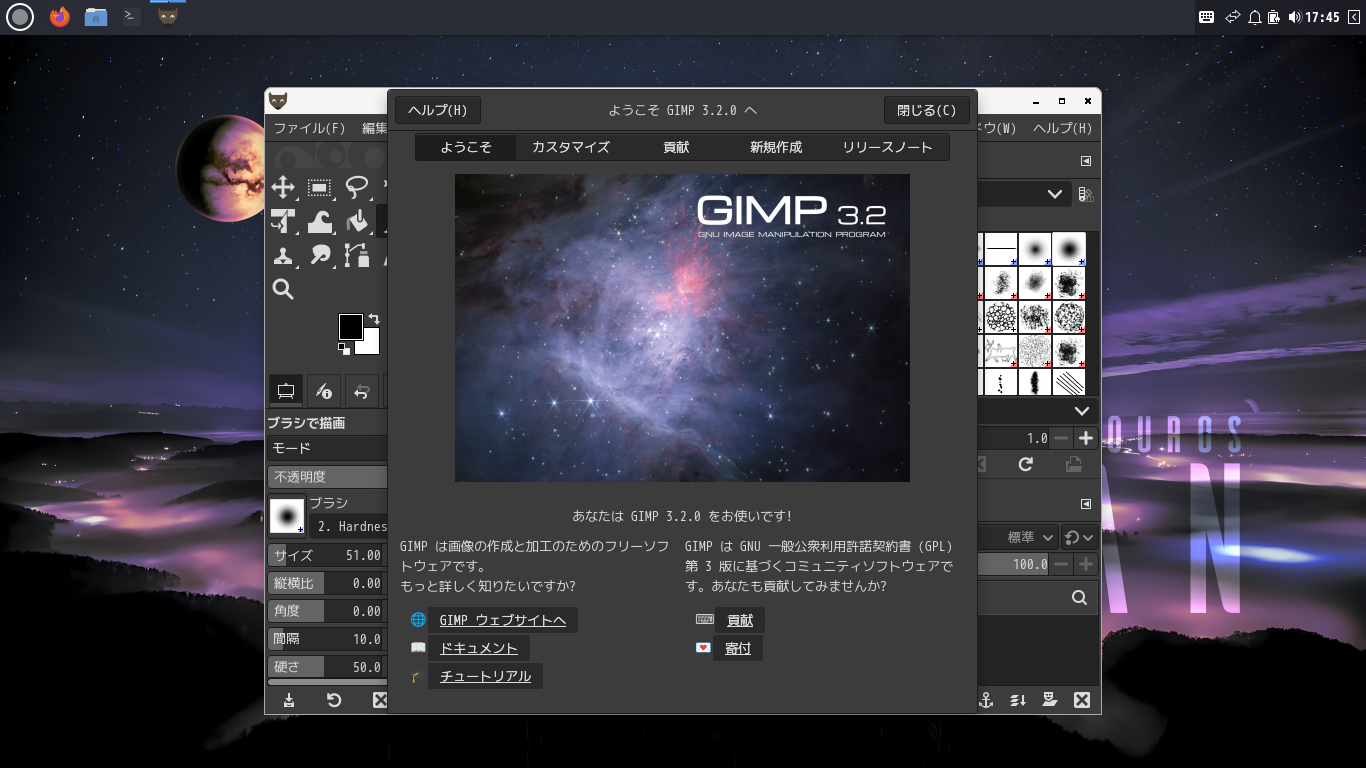Open the brush filter dropdown

click(x=1023, y=194)
